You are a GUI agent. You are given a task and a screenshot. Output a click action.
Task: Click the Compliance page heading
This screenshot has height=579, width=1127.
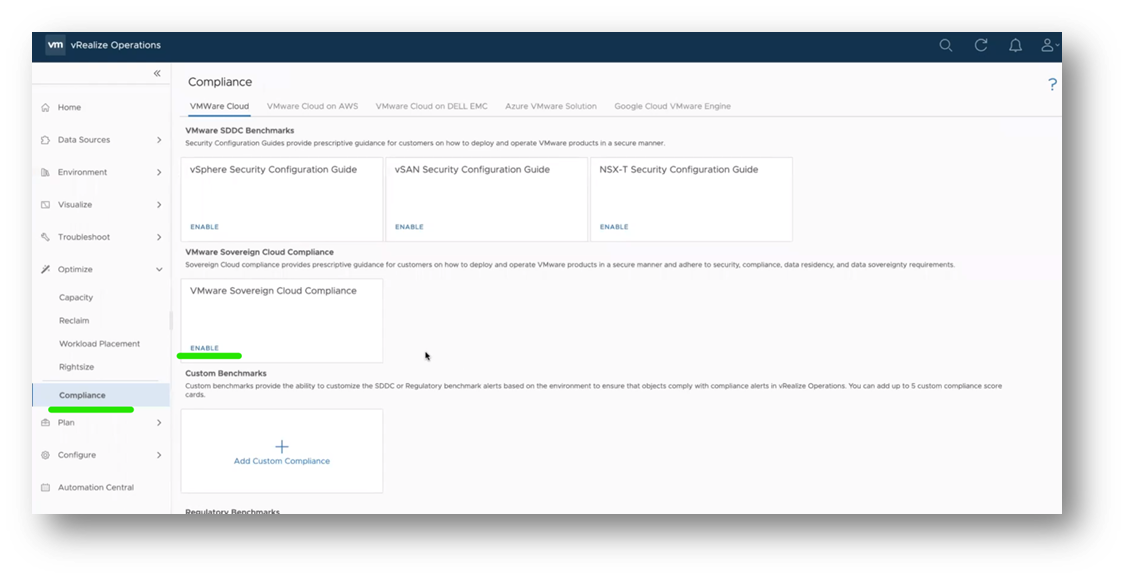coord(220,82)
